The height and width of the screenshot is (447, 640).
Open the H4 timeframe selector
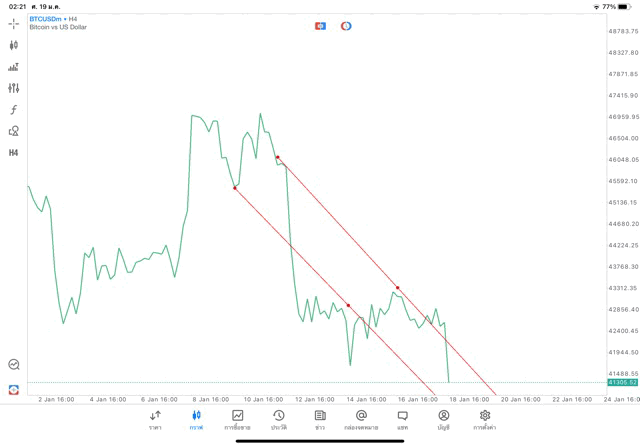(14, 153)
